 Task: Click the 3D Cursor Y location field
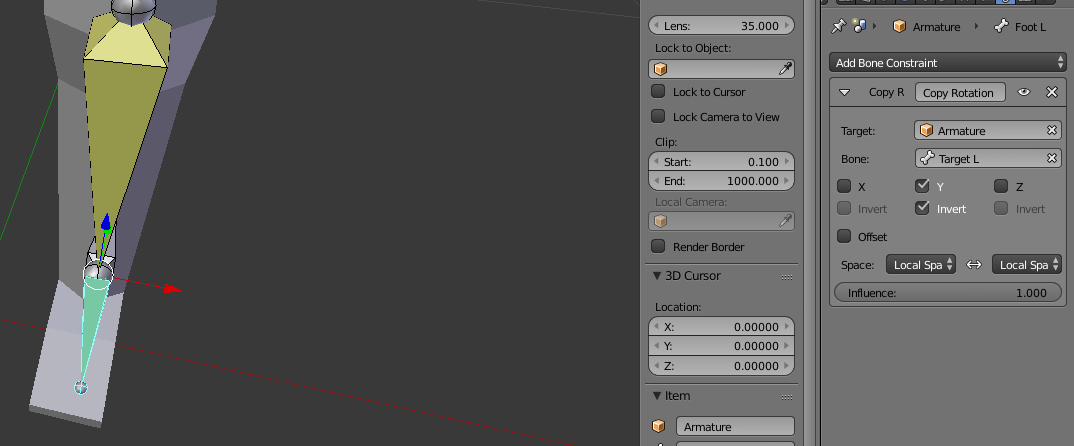[721, 346]
